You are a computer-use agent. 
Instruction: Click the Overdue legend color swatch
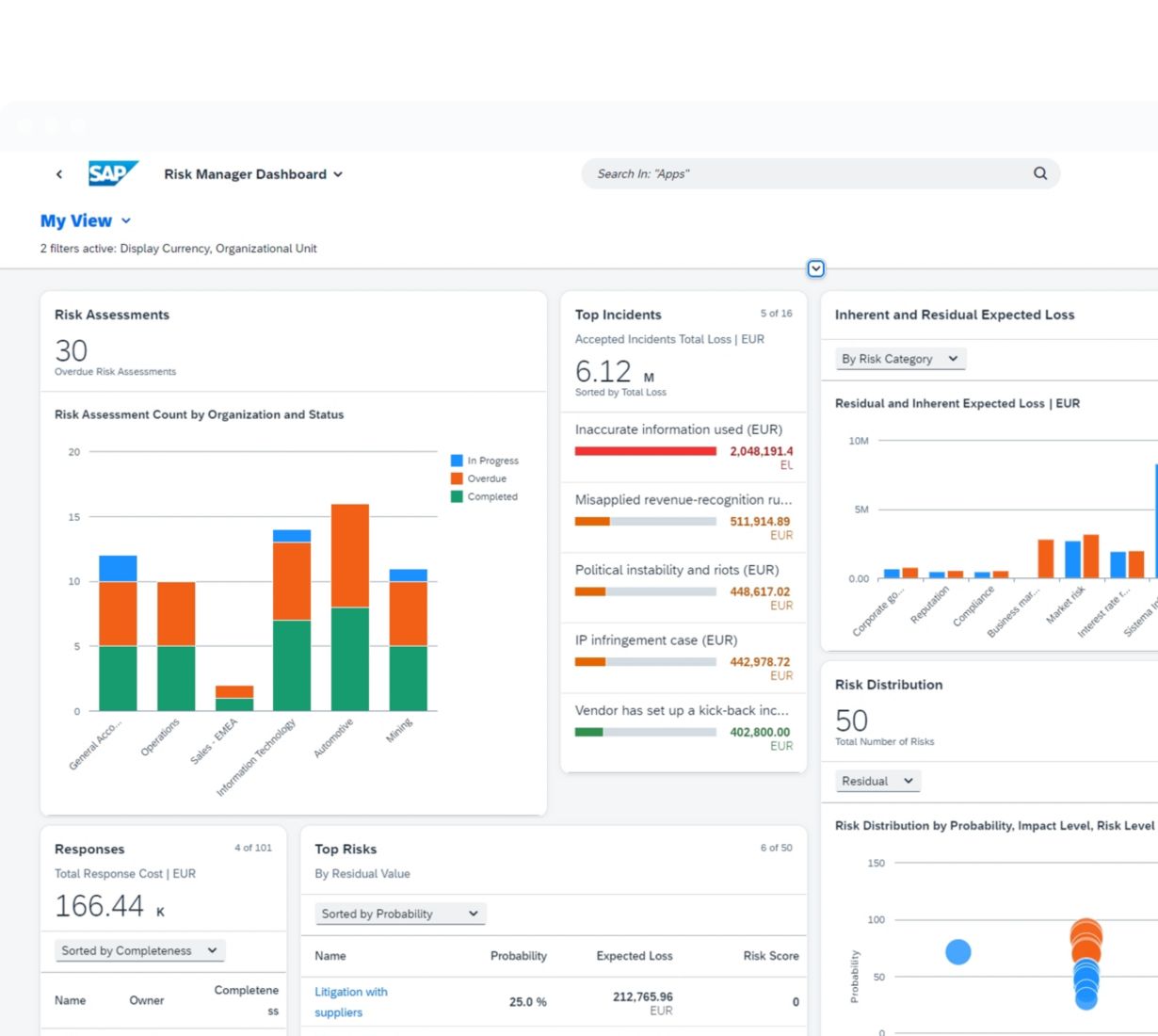tap(457, 478)
